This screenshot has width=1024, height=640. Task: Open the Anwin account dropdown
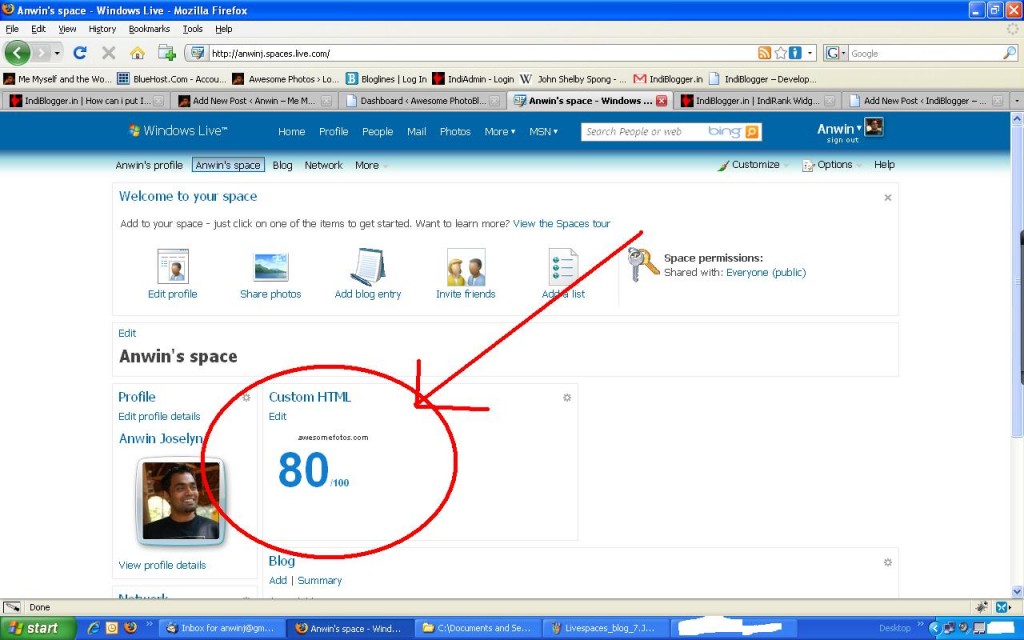(x=839, y=129)
